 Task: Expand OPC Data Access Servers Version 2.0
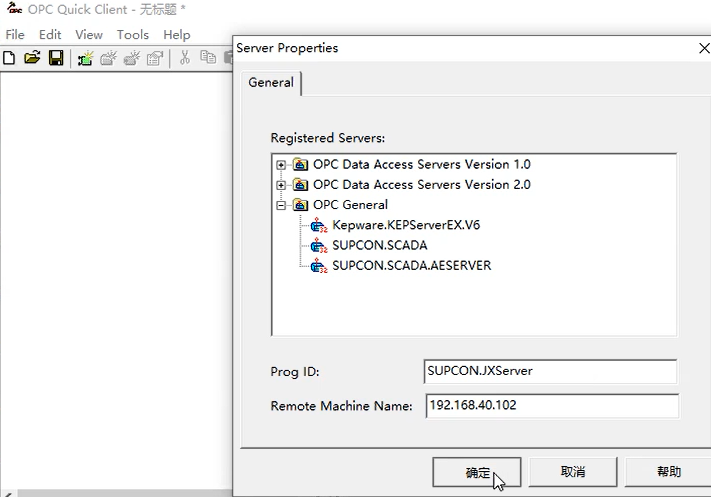point(281,185)
